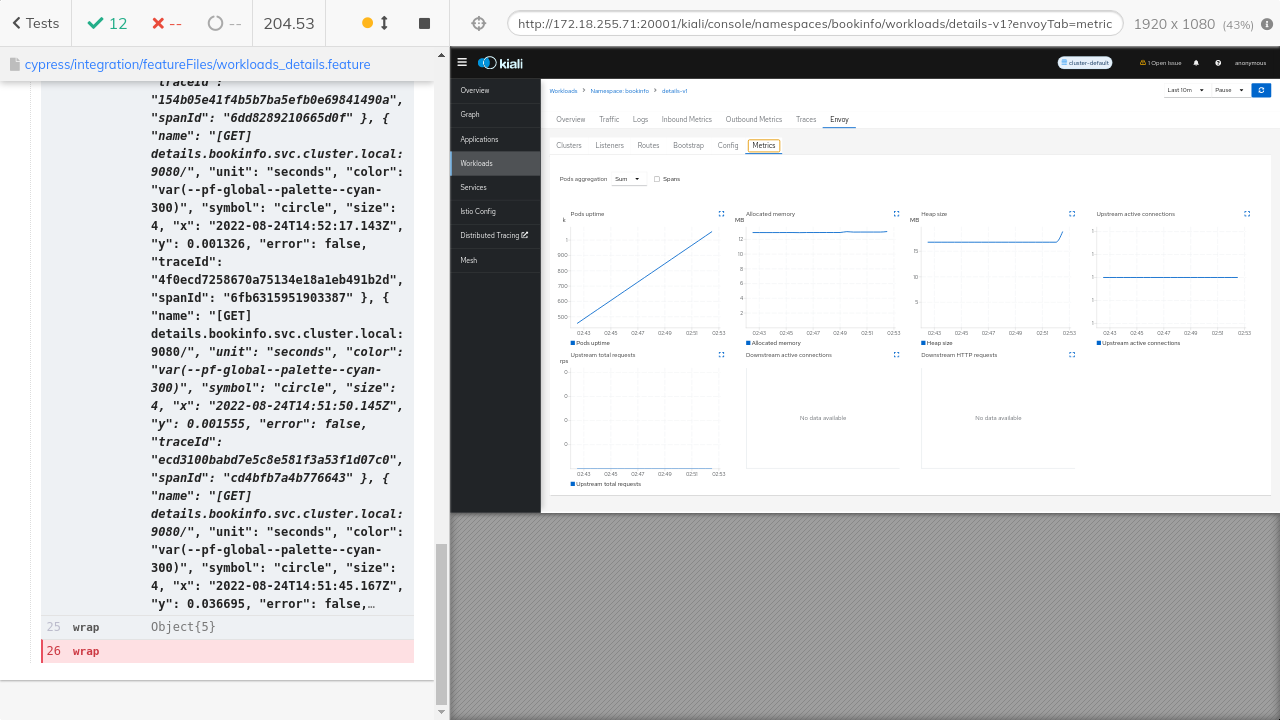Screen dimensions: 1280x720
Task: Open the Pods aggregation Sum dropdown
Action: [x=629, y=179]
